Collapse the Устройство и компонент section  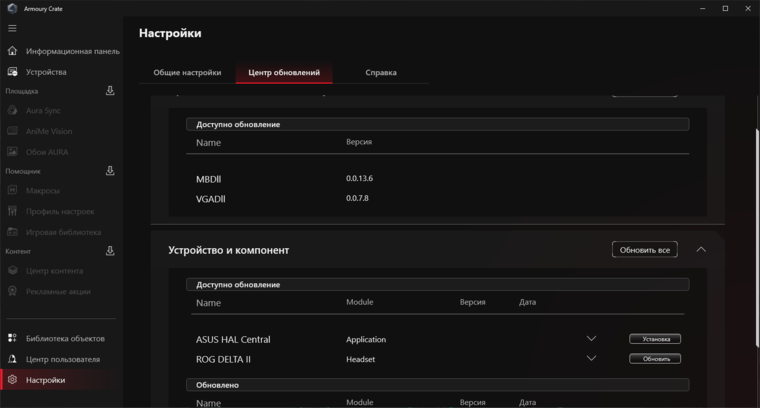pyautogui.click(x=701, y=249)
